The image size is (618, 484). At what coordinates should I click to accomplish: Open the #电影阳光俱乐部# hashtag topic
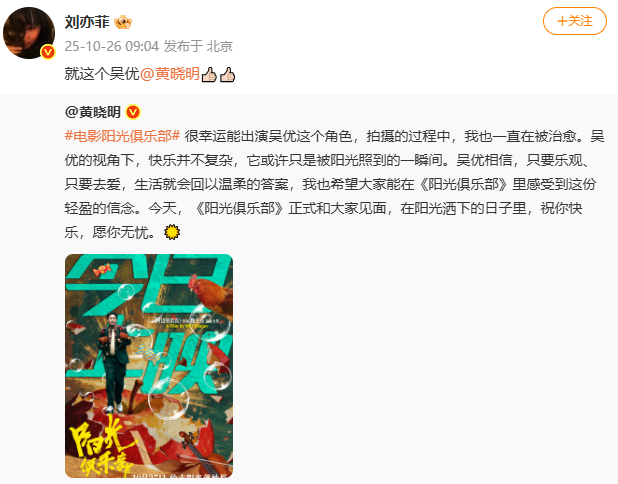(122, 136)
